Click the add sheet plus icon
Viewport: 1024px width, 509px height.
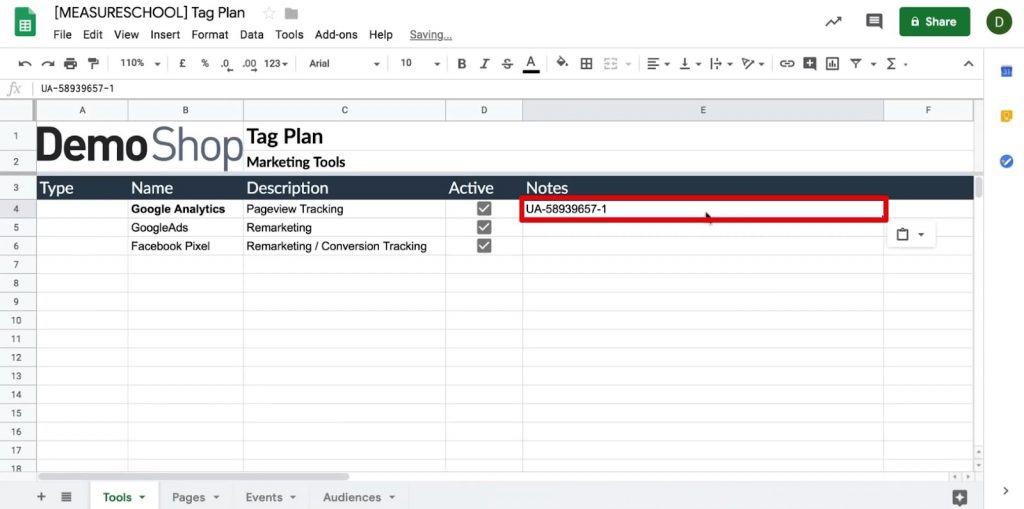[x=41, y=497]
